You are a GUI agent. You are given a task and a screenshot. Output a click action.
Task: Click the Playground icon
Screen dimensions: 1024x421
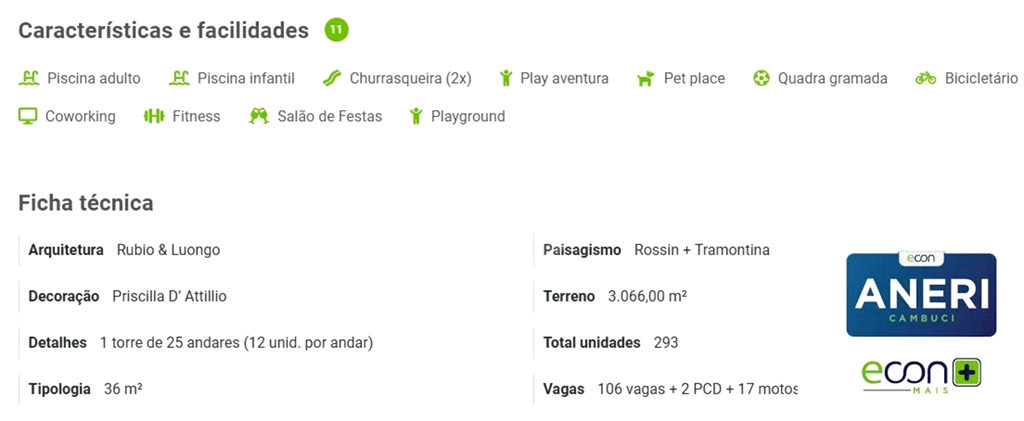(416, 116)
